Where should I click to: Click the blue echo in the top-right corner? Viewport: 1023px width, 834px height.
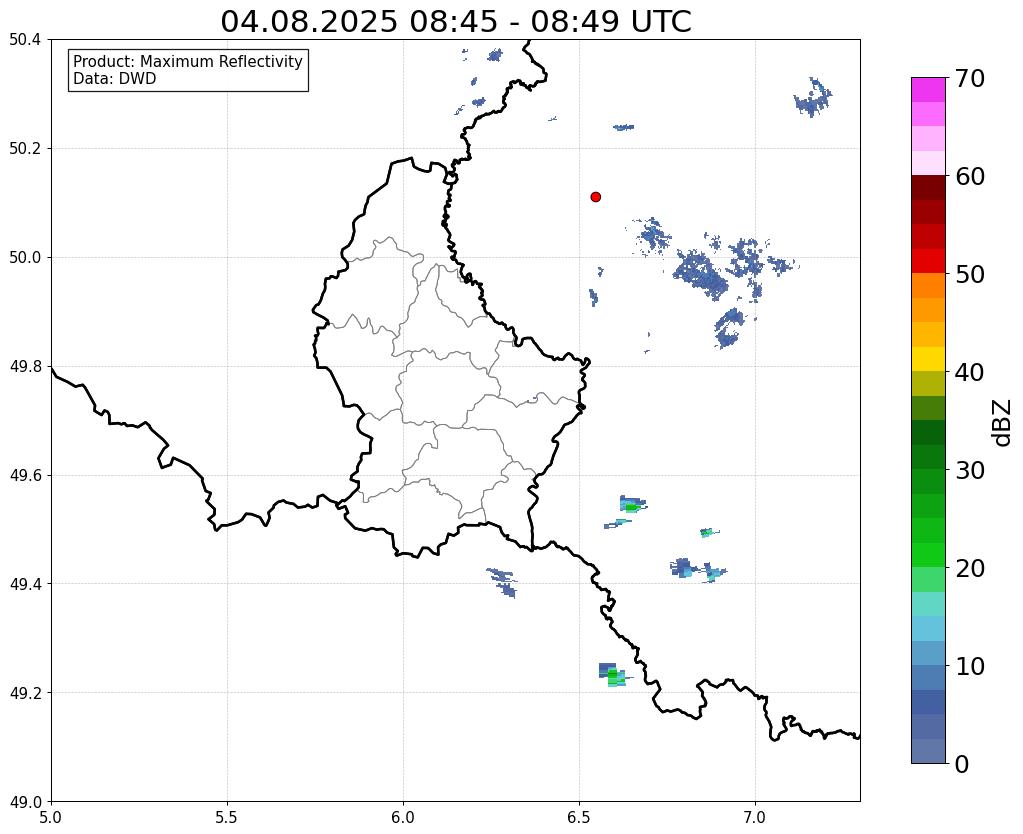tap(813, 97)
